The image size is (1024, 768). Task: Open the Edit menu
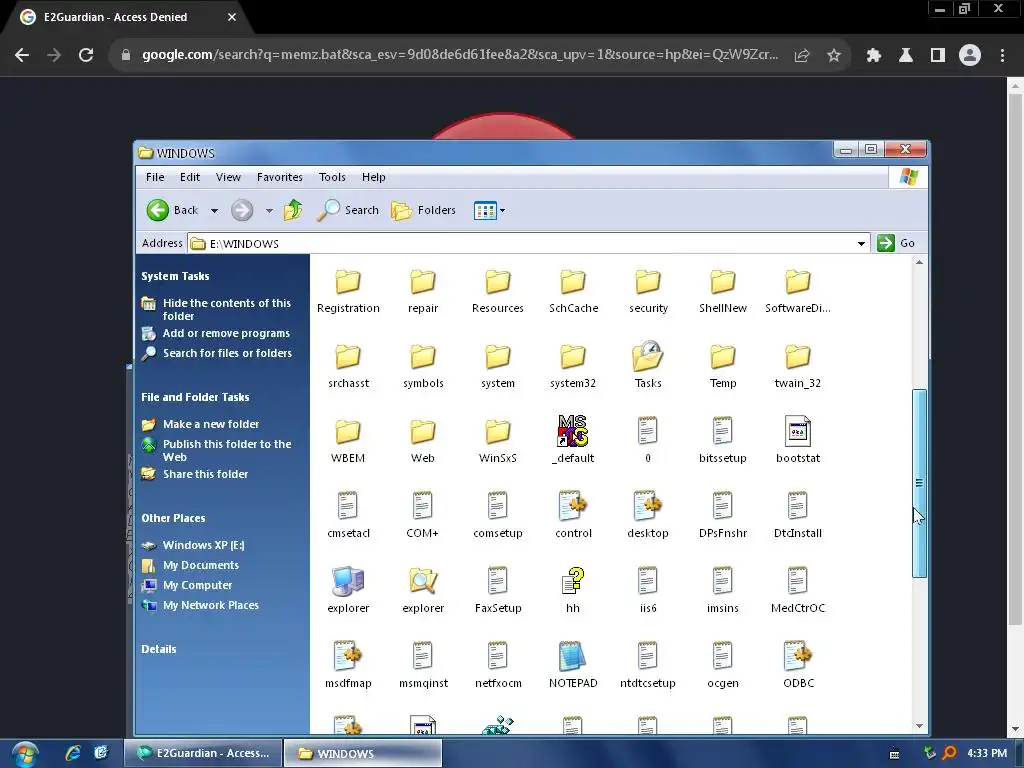[x=190, y=177]
